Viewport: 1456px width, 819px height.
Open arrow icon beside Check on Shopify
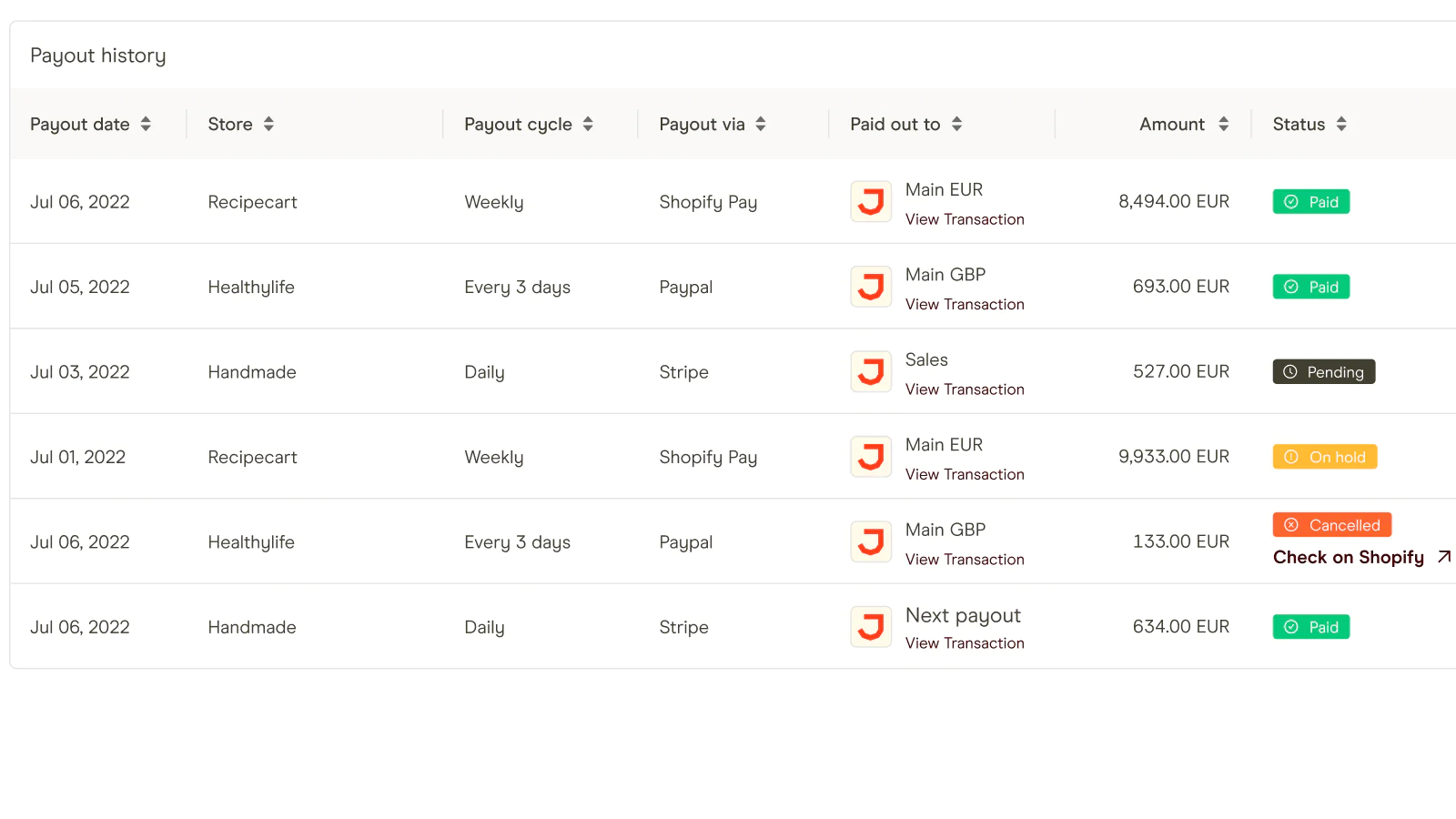pyautogui.click(x=1444, y=557)
